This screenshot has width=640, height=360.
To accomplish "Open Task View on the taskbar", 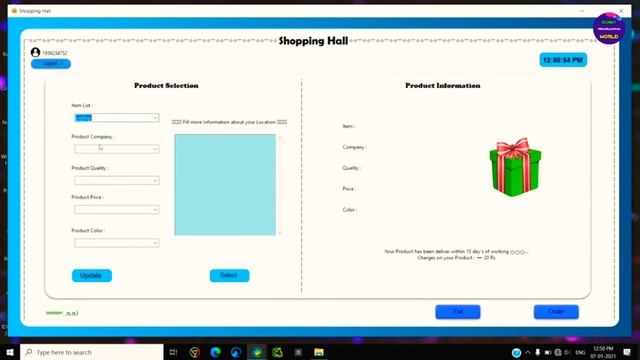I will [173, 352].
